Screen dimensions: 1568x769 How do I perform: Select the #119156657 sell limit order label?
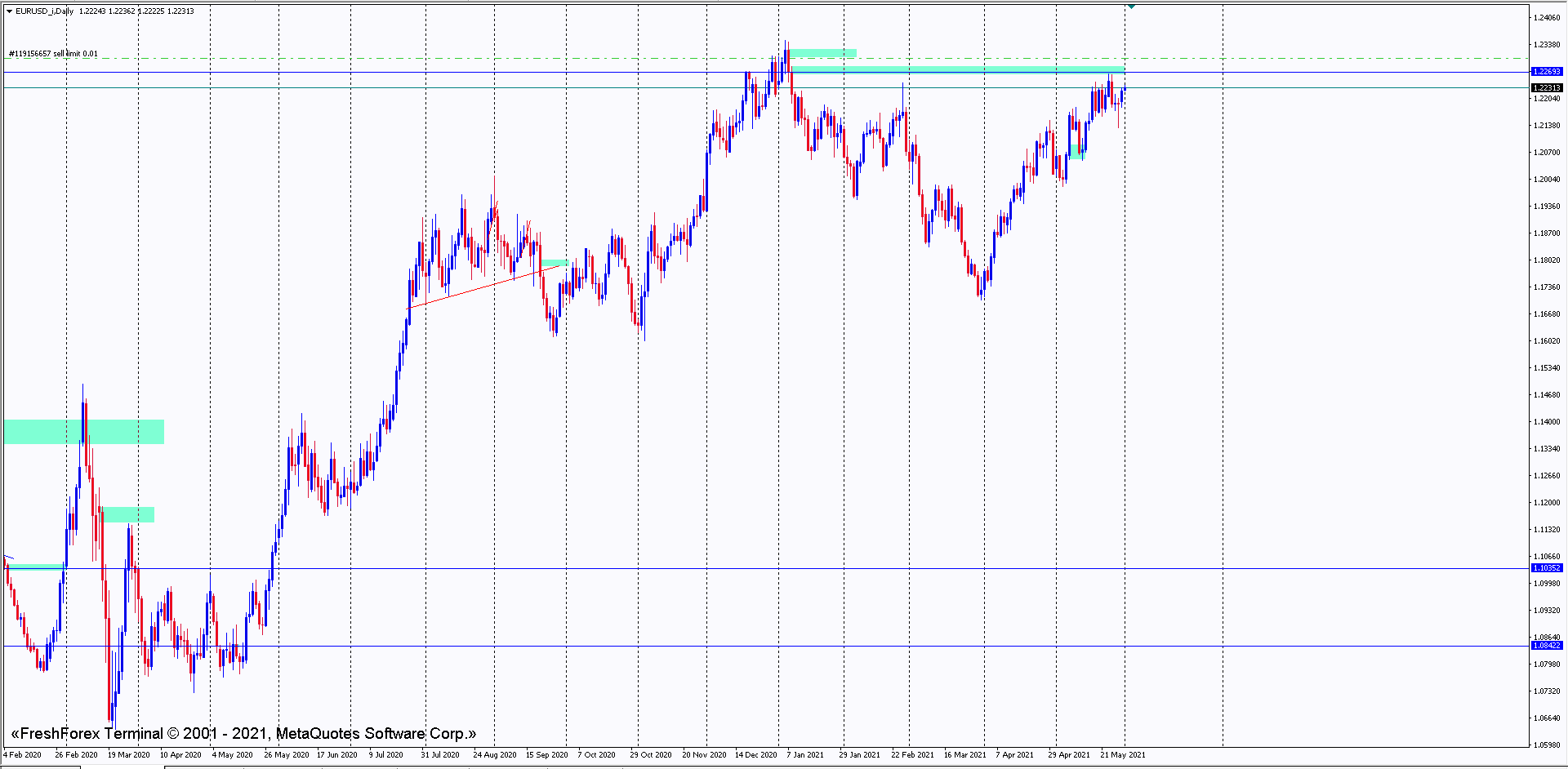[x=53, y=54]
